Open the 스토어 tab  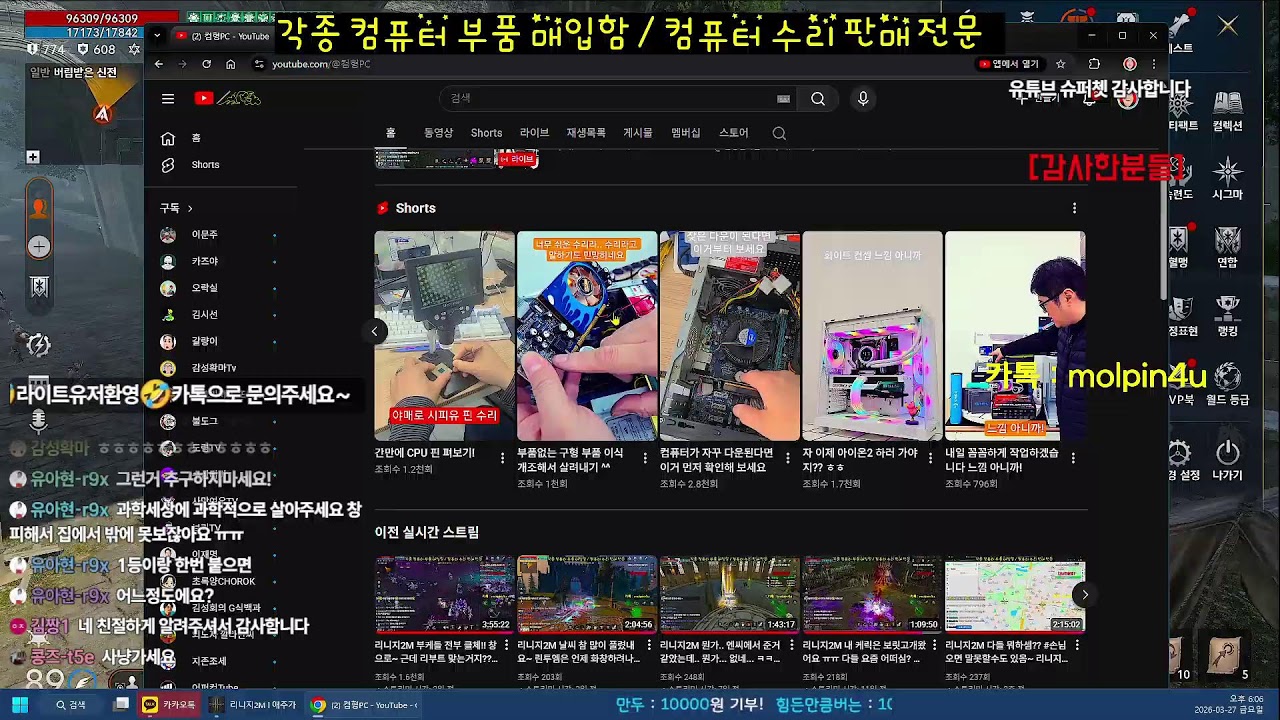click(x=733, y=133)
